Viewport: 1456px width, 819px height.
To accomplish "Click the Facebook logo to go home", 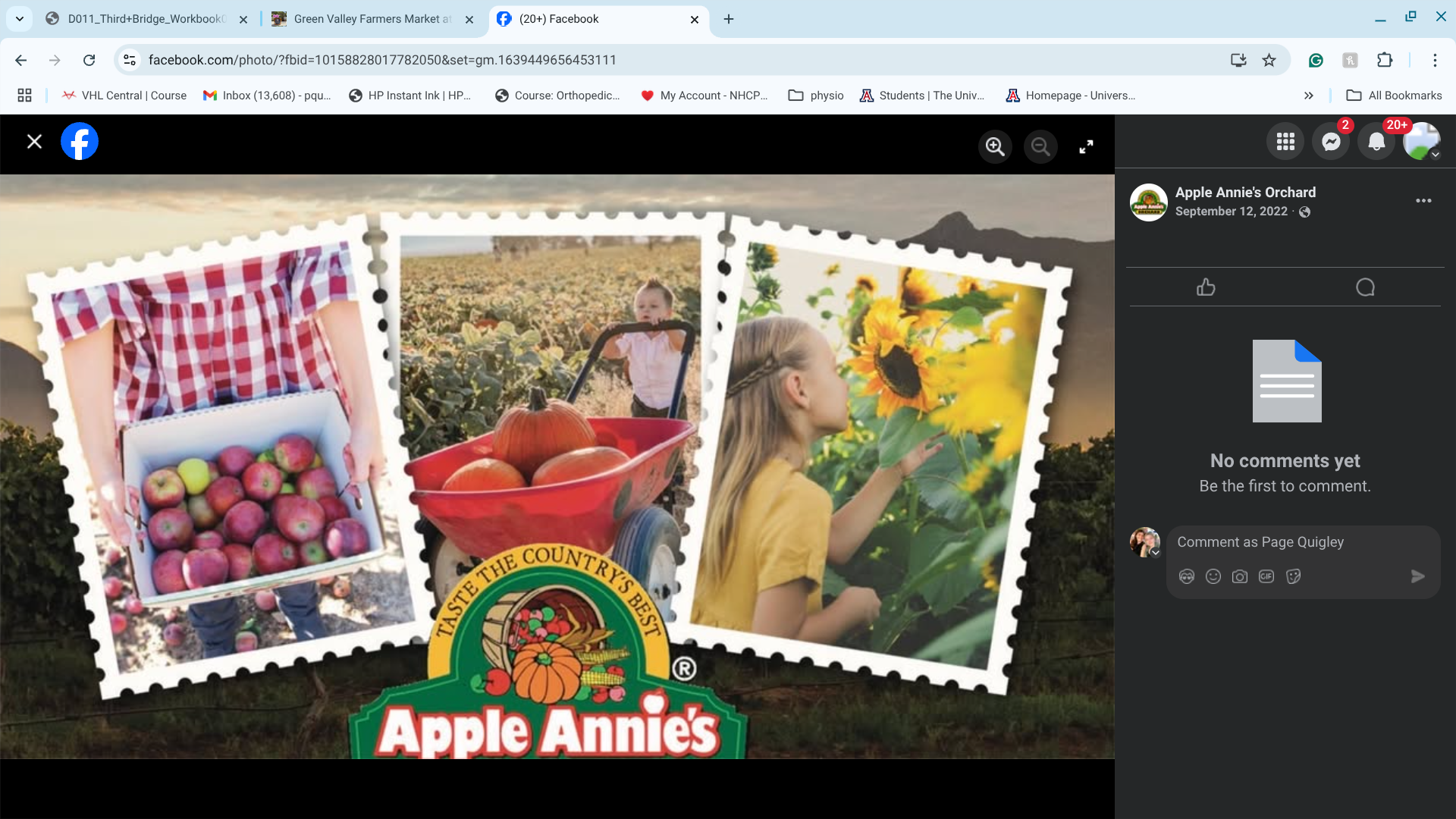I will pos(80,142).
